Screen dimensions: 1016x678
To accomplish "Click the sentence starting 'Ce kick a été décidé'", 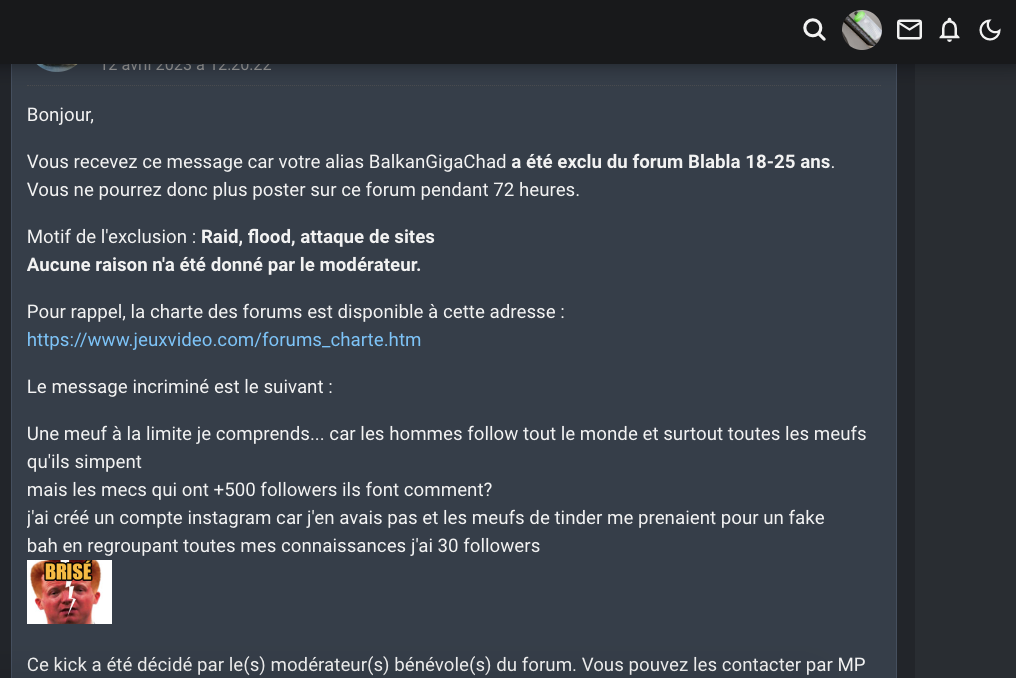I will click(x=445, y=665).
